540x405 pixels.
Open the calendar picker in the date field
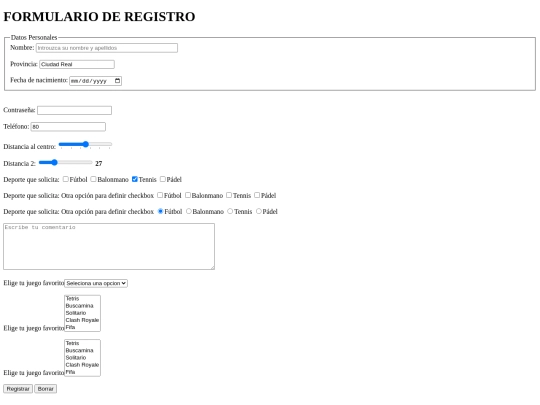[117, 81]
